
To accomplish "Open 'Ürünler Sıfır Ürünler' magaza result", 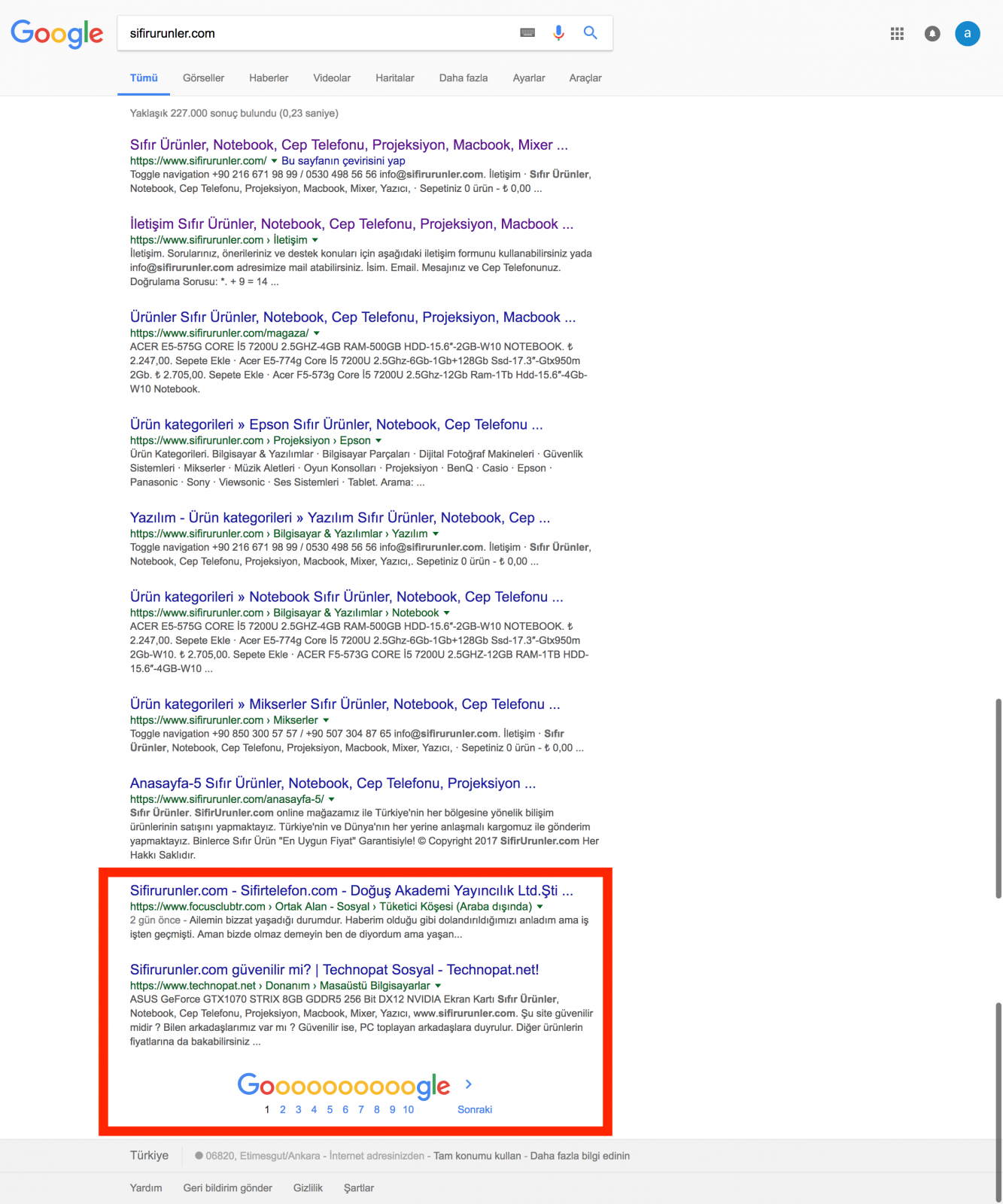I will (x=353, y=318).
